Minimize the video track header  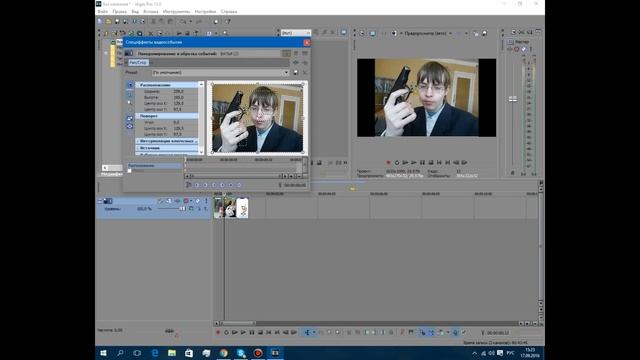(100, 201)
